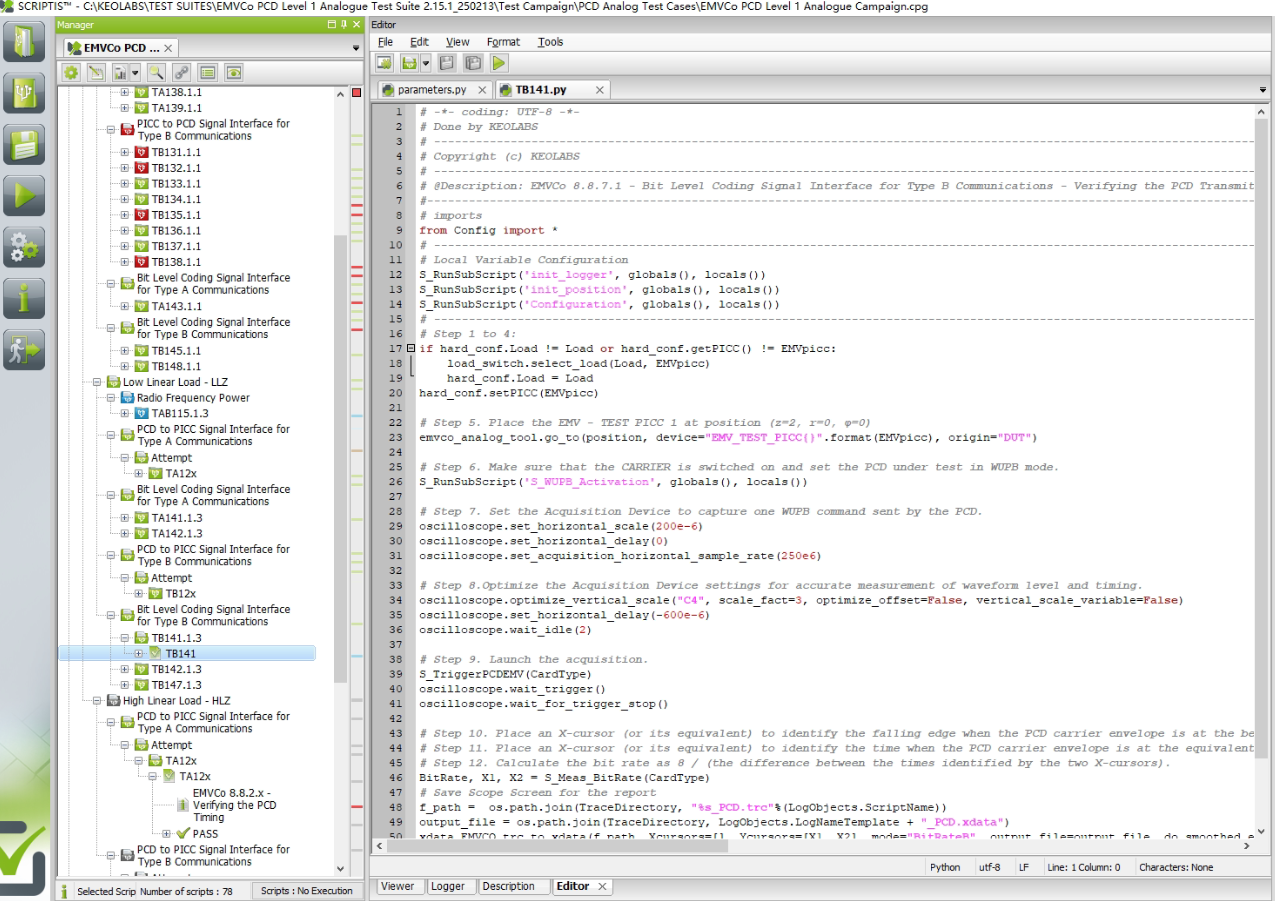The image size is (1275, 901).
Task: Click the gear icon in Manager toolbar
Action: [x=71, y=72]
